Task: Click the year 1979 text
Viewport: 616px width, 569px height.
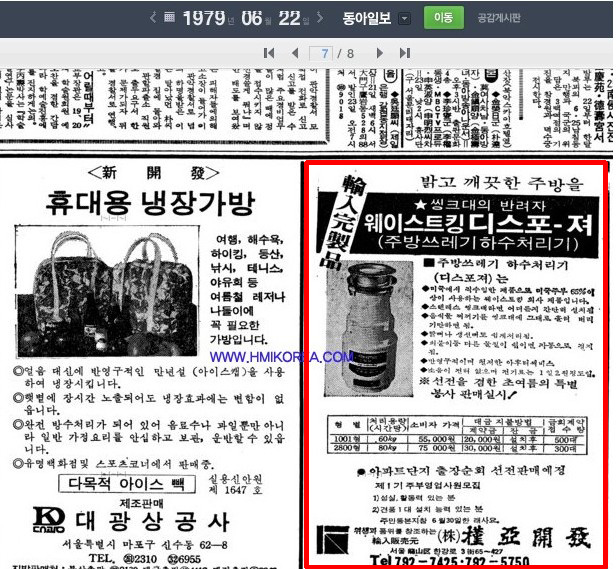Action: point(204,18)
